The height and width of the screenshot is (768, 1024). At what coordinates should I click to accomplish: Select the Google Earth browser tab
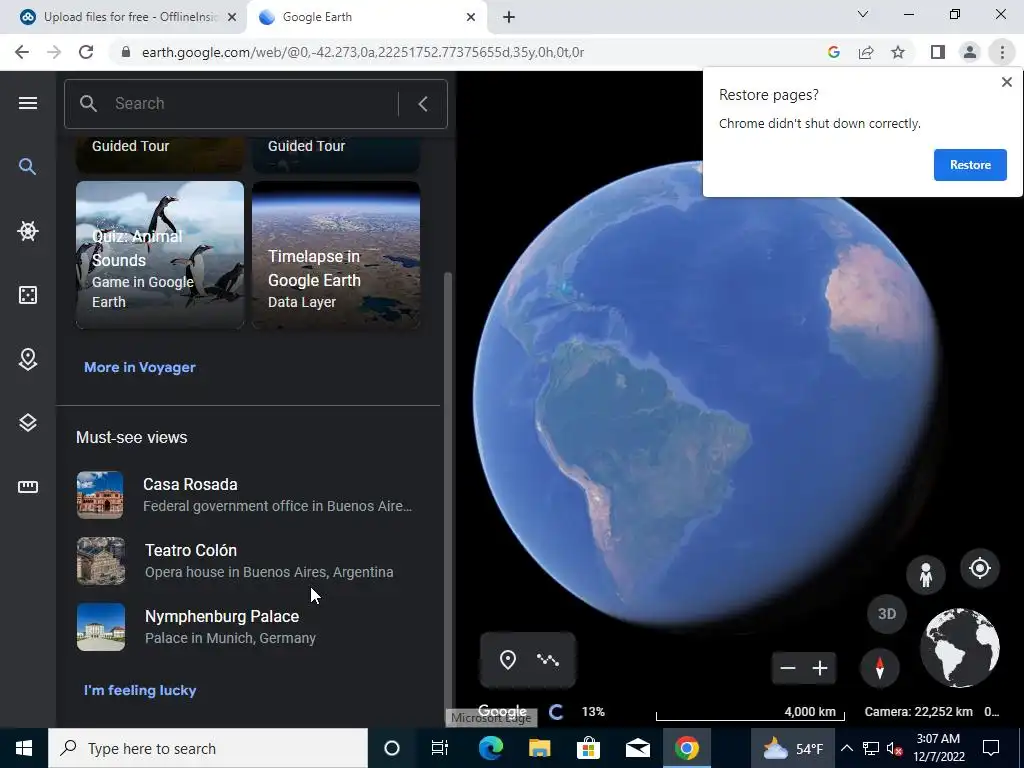click(x=366, y=17)
